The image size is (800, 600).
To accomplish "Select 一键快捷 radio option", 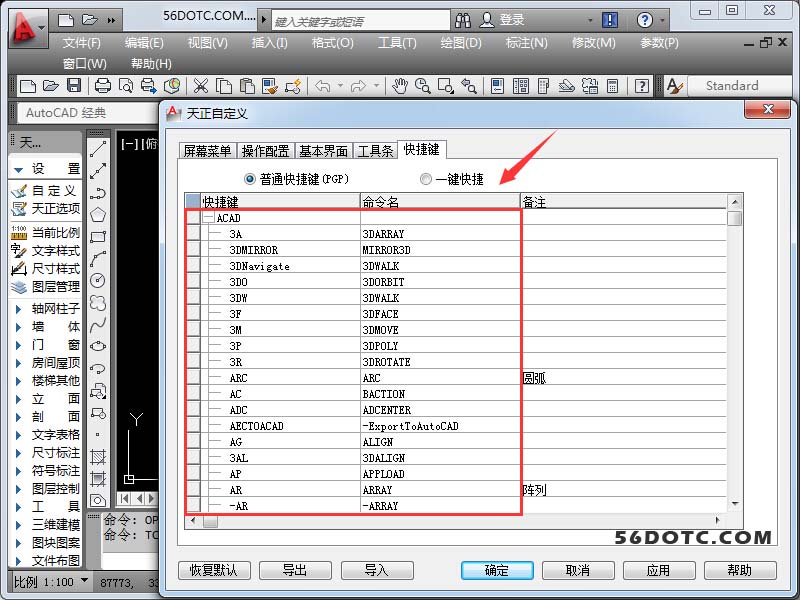I will [x=426, y=180].
